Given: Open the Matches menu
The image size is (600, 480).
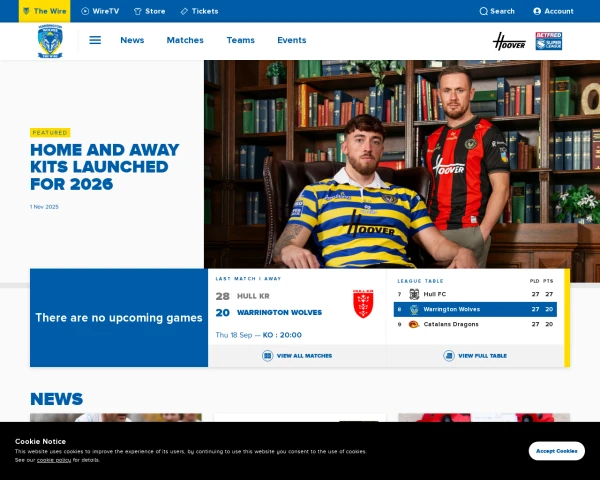Looking at the screenshot, I should click(x=185, y=40).
